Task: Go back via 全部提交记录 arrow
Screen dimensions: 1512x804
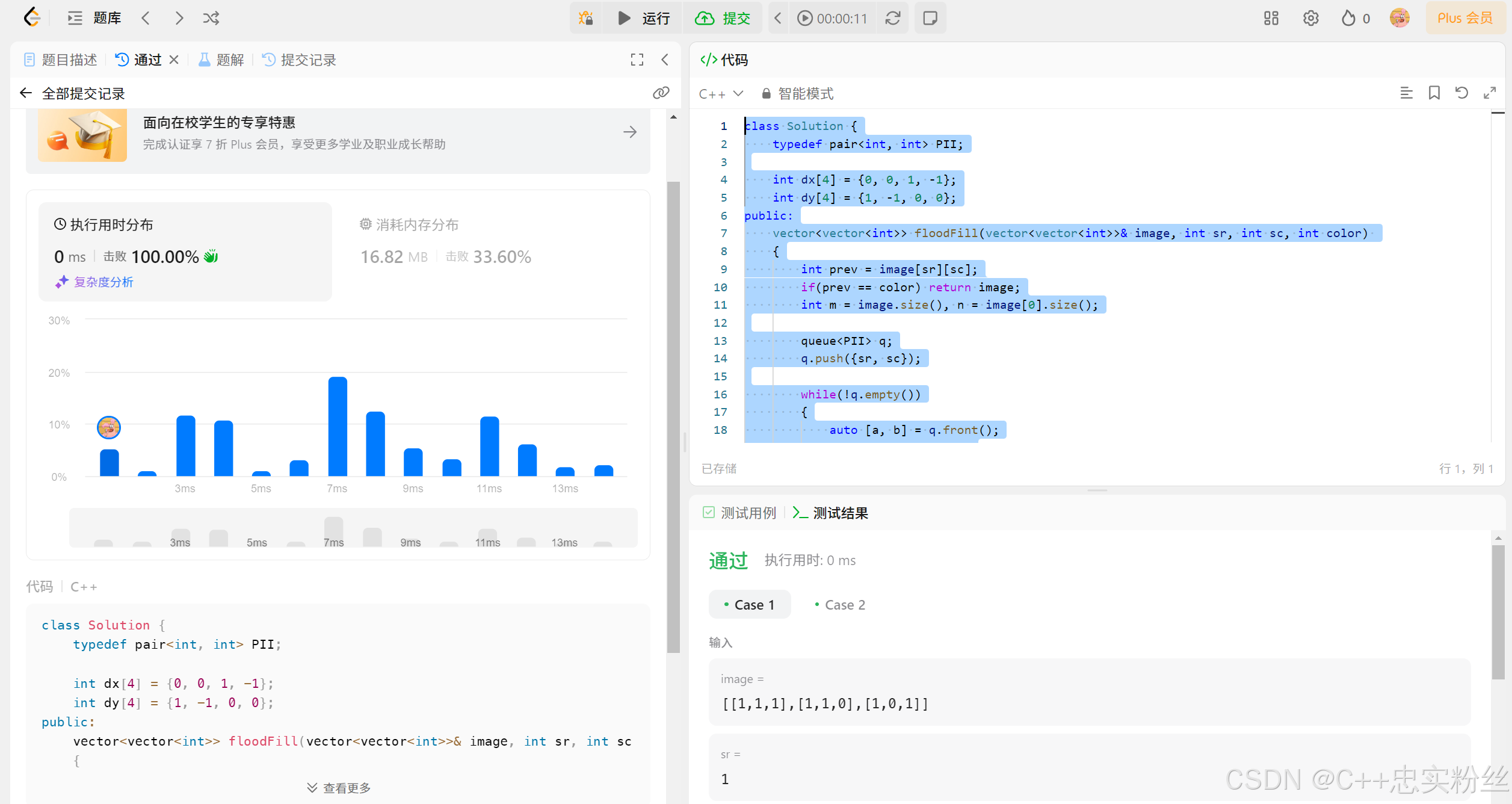Action: [25, 93]
